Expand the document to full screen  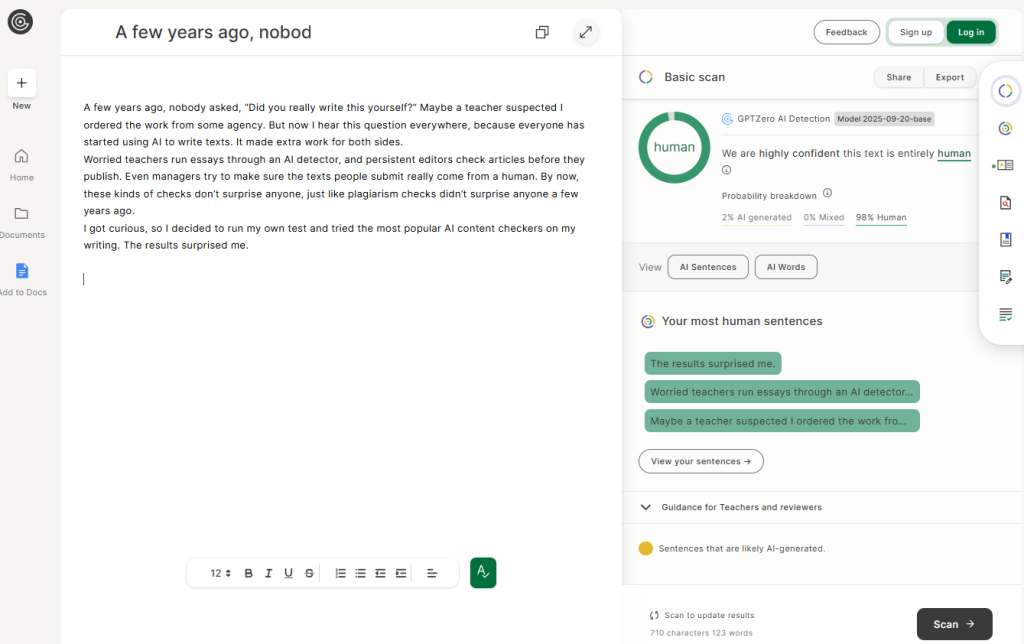point(586,32)
